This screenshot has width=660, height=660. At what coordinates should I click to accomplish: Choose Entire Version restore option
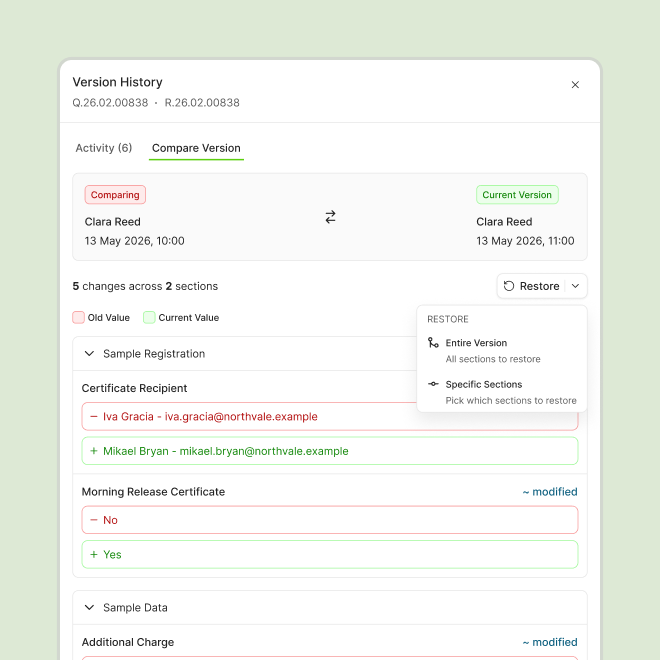(502, 351)
